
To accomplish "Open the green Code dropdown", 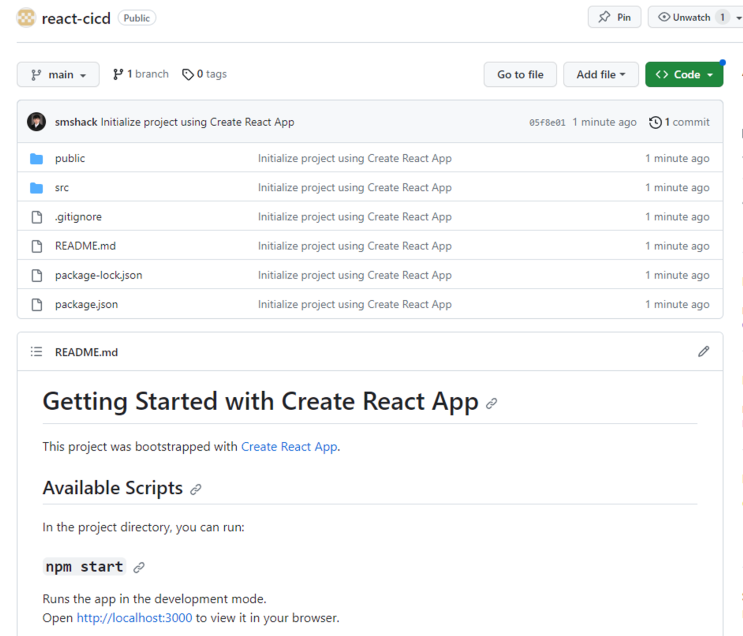I will coord(684,74).
